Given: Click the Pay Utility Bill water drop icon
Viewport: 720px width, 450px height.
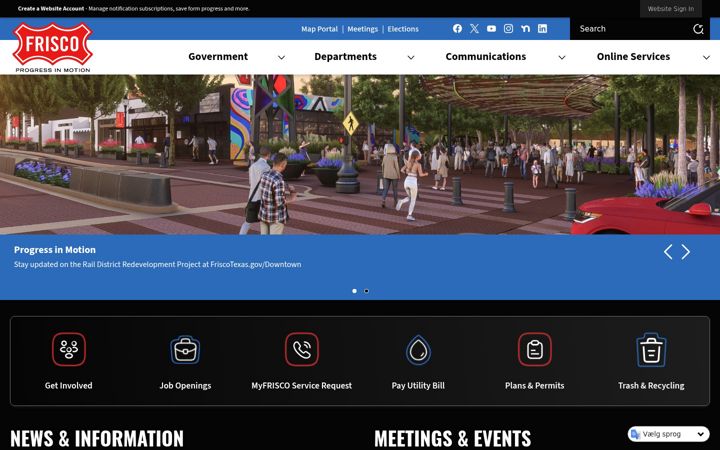Looking at the screenshot, I should [418, 350].
